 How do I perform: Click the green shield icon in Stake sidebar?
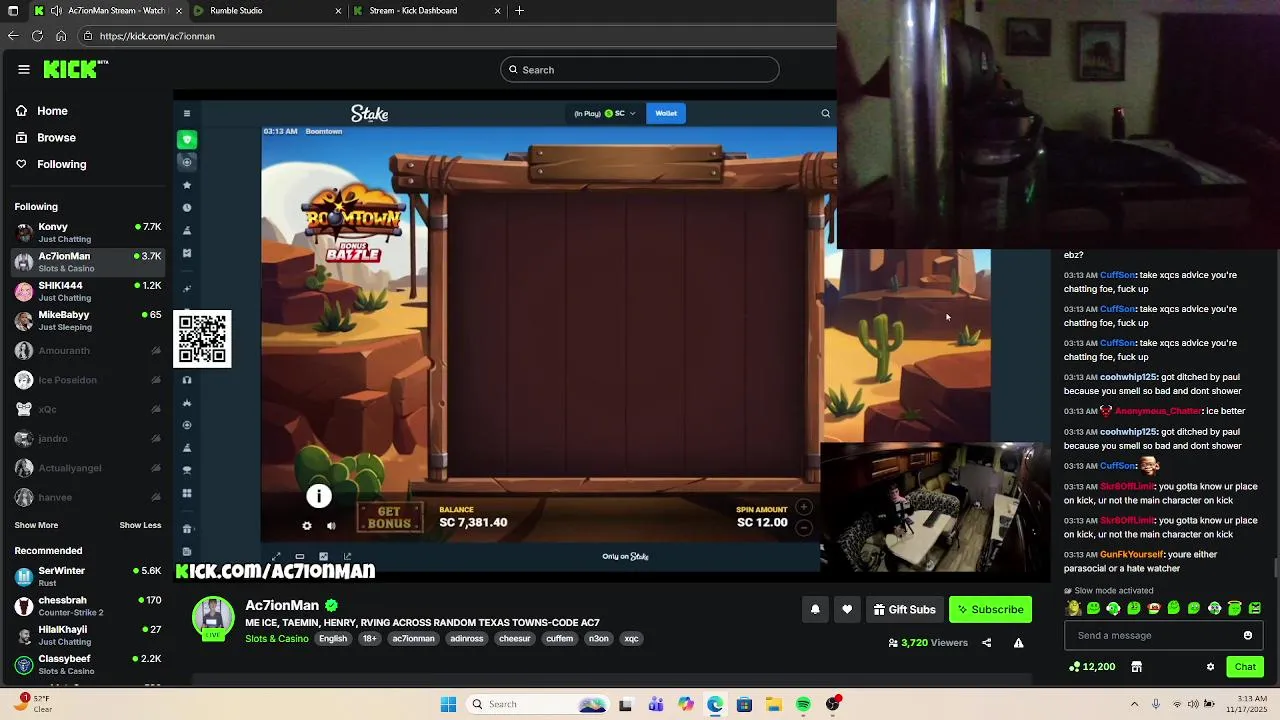[x=187, y=140]
